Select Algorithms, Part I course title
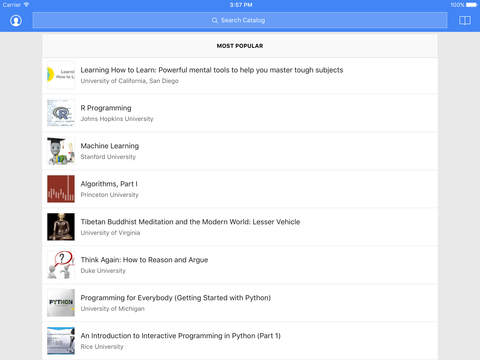Viewport: 480px width, 360px height. (x=109, y=184)
